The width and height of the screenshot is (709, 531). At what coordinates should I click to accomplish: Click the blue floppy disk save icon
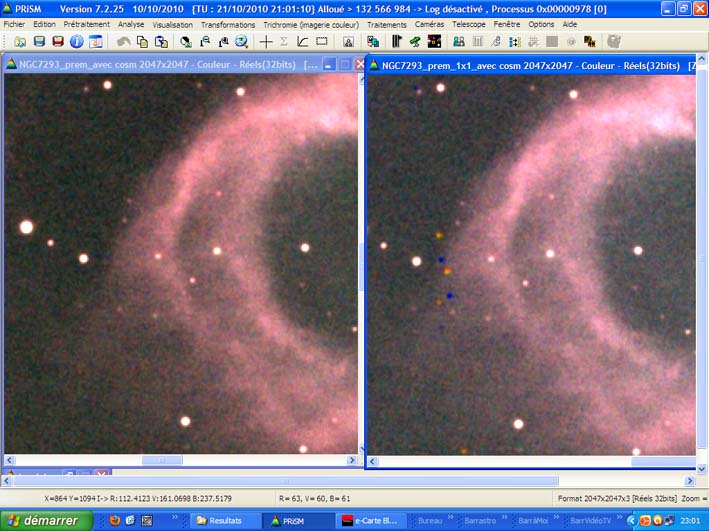point(39,42)
